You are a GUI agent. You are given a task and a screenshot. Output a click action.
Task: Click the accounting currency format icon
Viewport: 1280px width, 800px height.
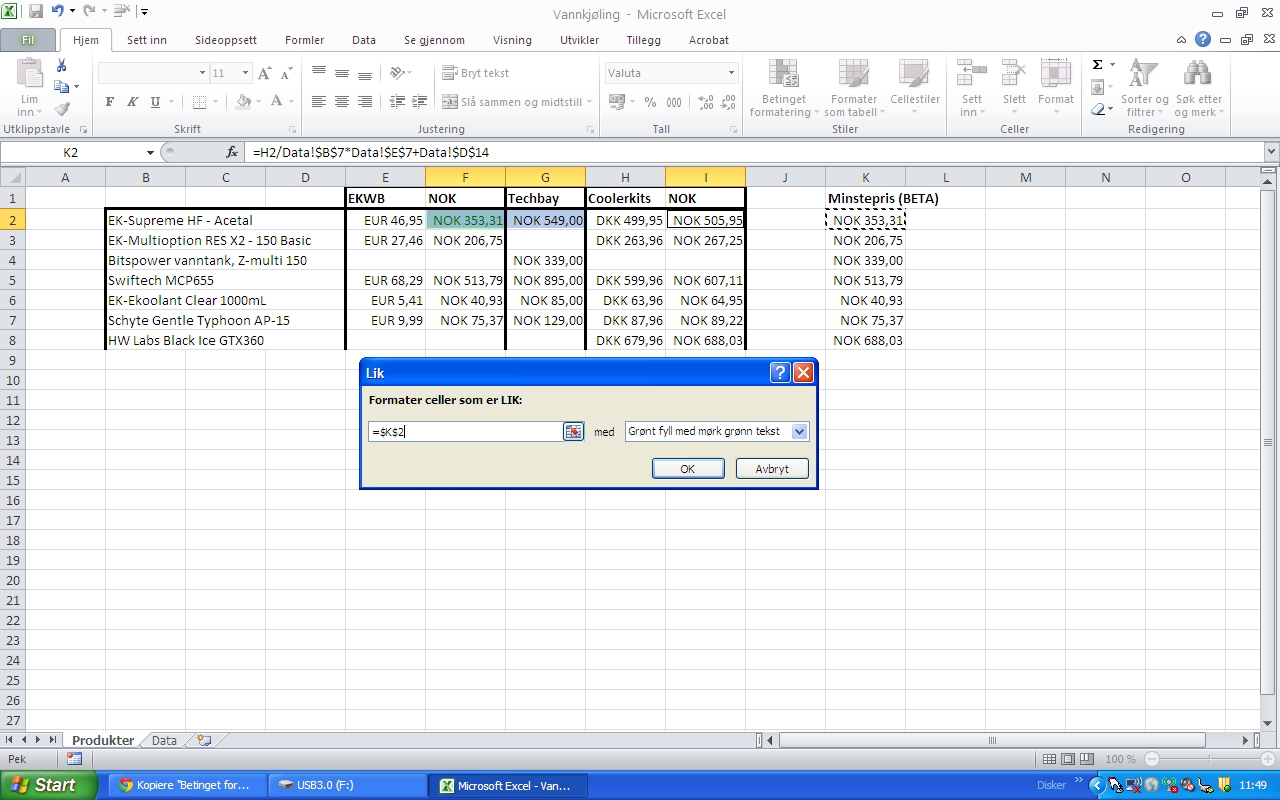[616, 102]
